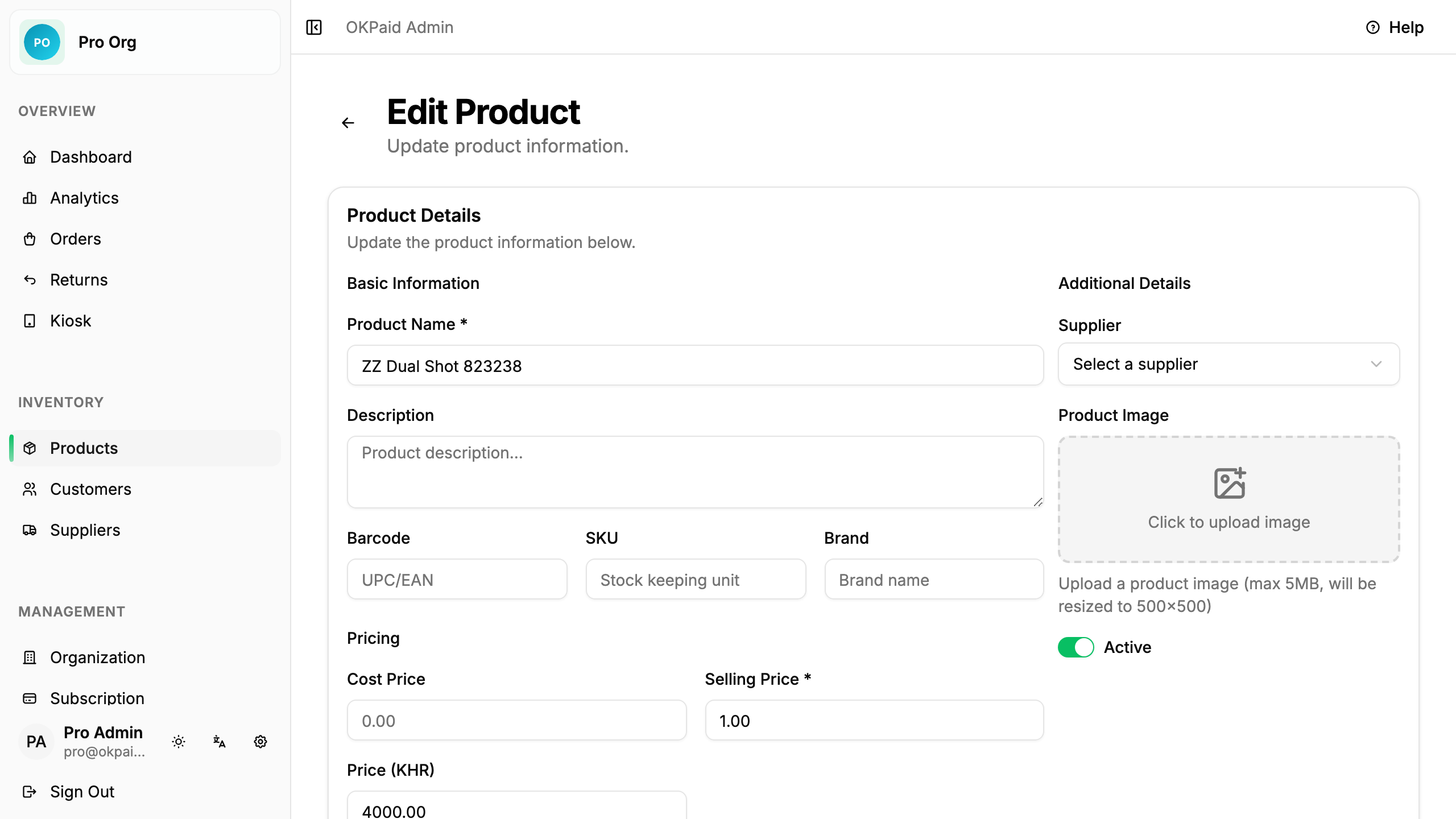This screenshot has width=1456, height=819.
Task: Click the supplier dropdown chevron
Action: tap(1376, 364)
